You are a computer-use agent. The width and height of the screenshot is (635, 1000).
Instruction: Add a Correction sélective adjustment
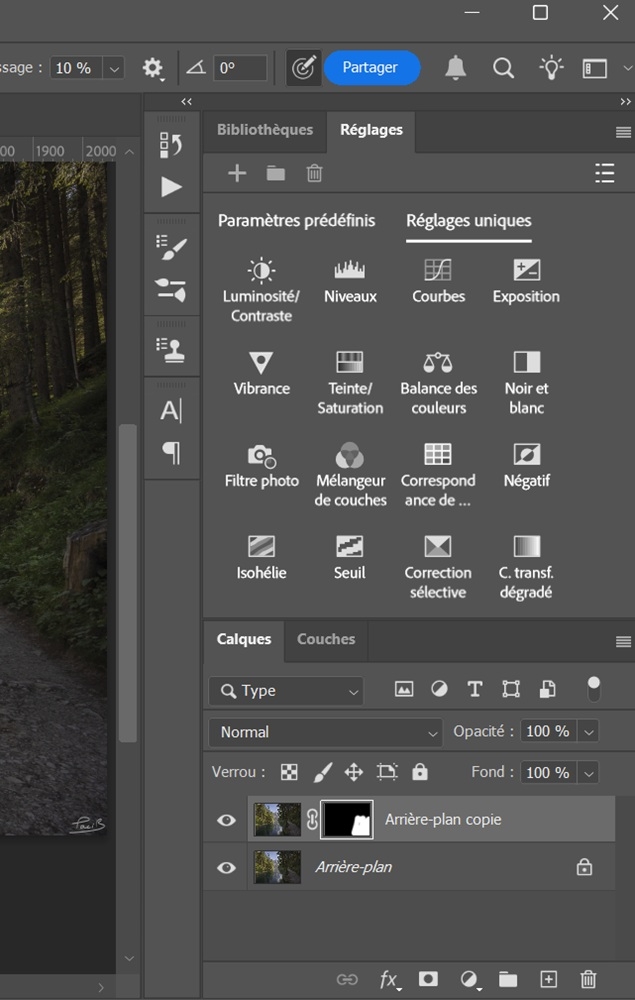tap(438, 566)
